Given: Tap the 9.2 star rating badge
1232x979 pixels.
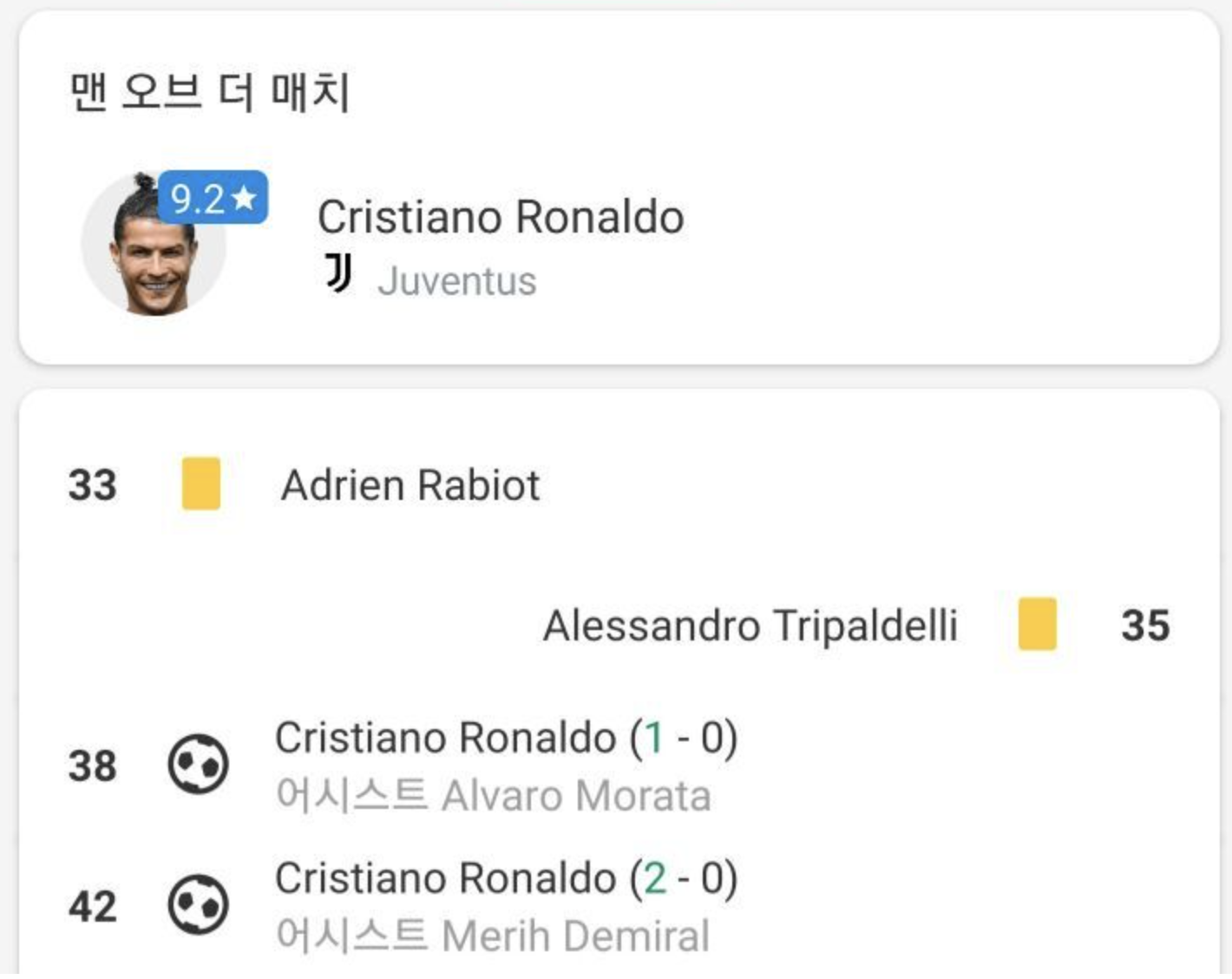Looking at the screenshot, I should [213, 198].
